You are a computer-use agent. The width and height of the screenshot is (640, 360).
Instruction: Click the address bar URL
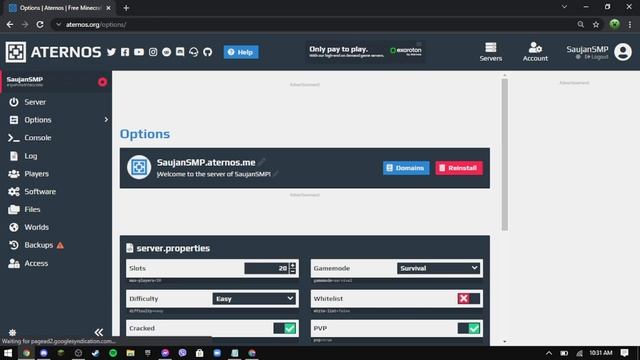(96, 24)
